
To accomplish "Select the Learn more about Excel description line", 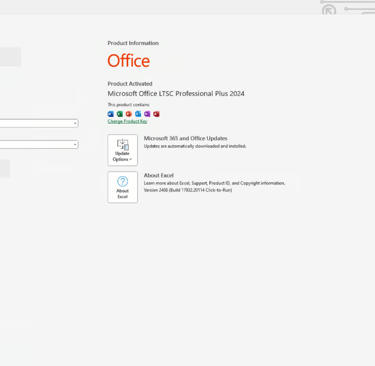I will (x=214, y=183).
